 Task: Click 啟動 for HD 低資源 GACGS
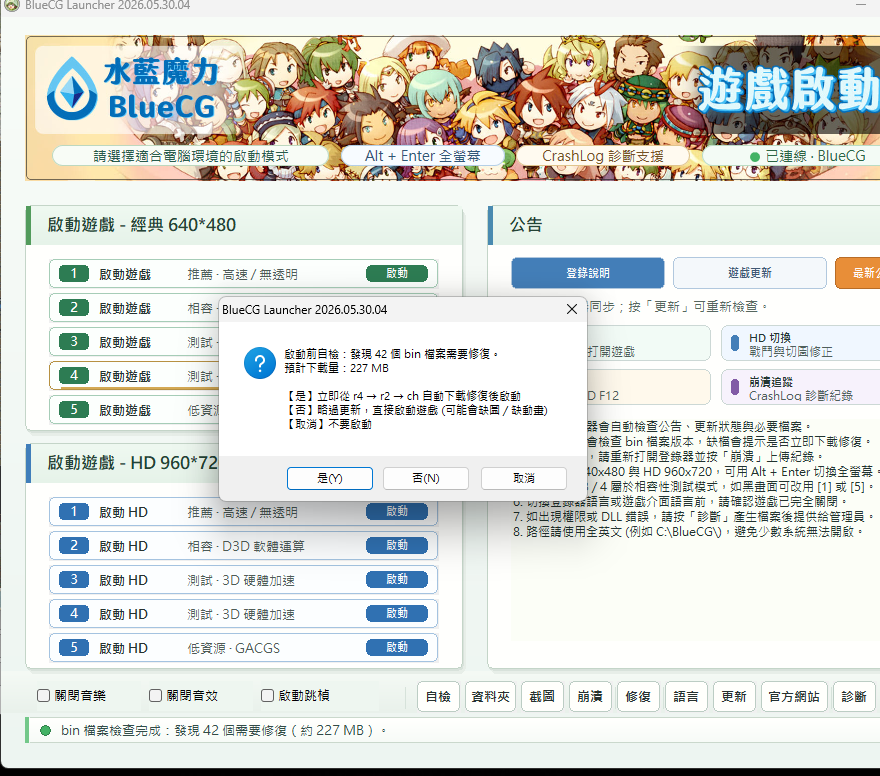click(397, 647)
